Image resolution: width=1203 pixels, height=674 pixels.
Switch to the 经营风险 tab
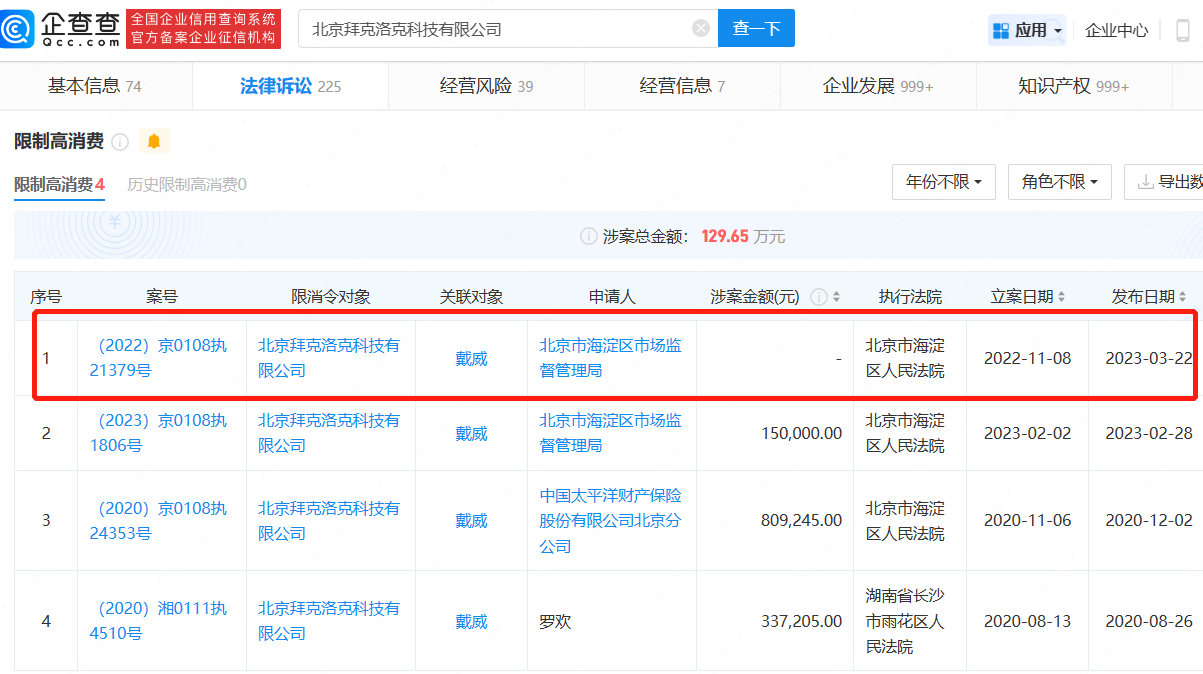click(x=486, y=86)
